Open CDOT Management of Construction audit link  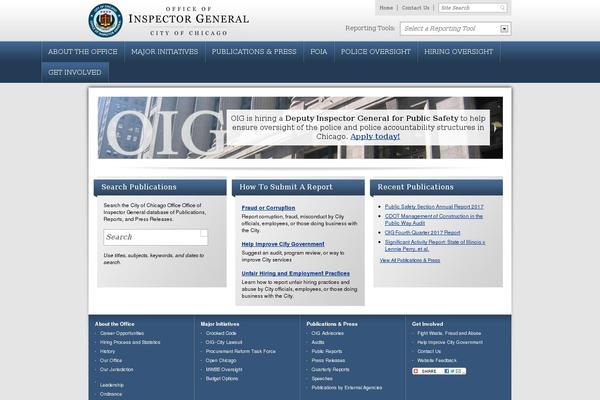434,219
